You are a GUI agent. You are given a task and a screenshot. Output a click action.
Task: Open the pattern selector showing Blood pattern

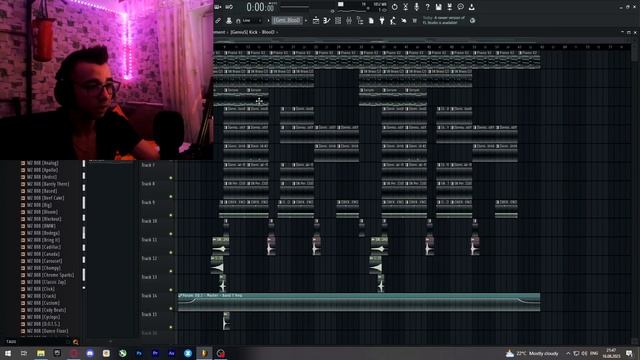click(287, 20)
